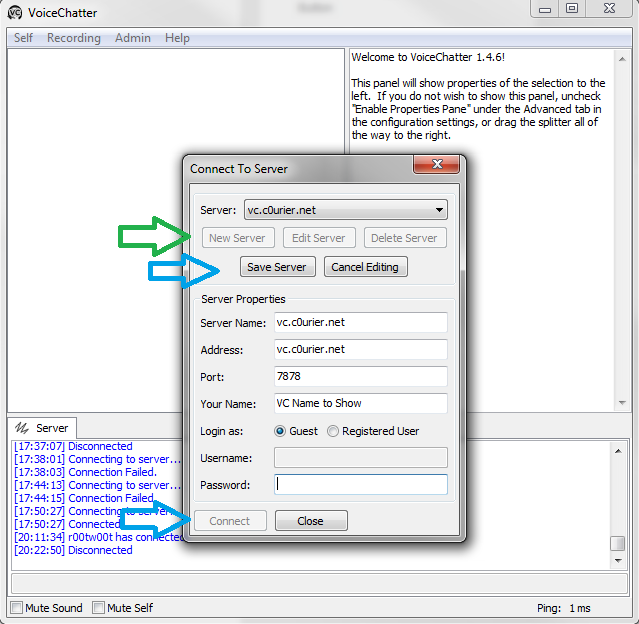Click properties pane scrollbar up arrow
Image resolution: width=639 pixels, height=624 pixels.
(622, 59)
